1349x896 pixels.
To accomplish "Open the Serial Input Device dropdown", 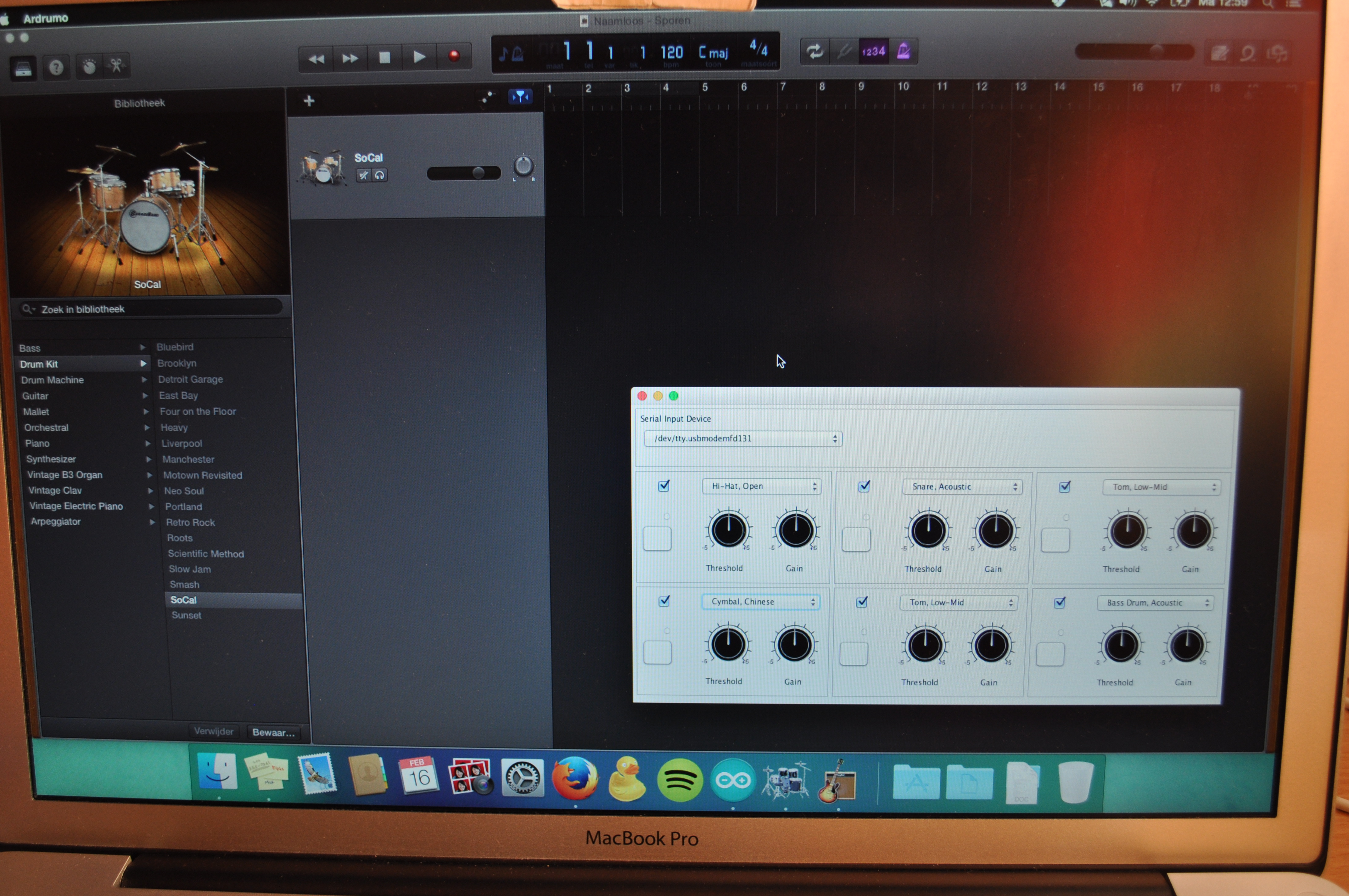I will point(742,438).
